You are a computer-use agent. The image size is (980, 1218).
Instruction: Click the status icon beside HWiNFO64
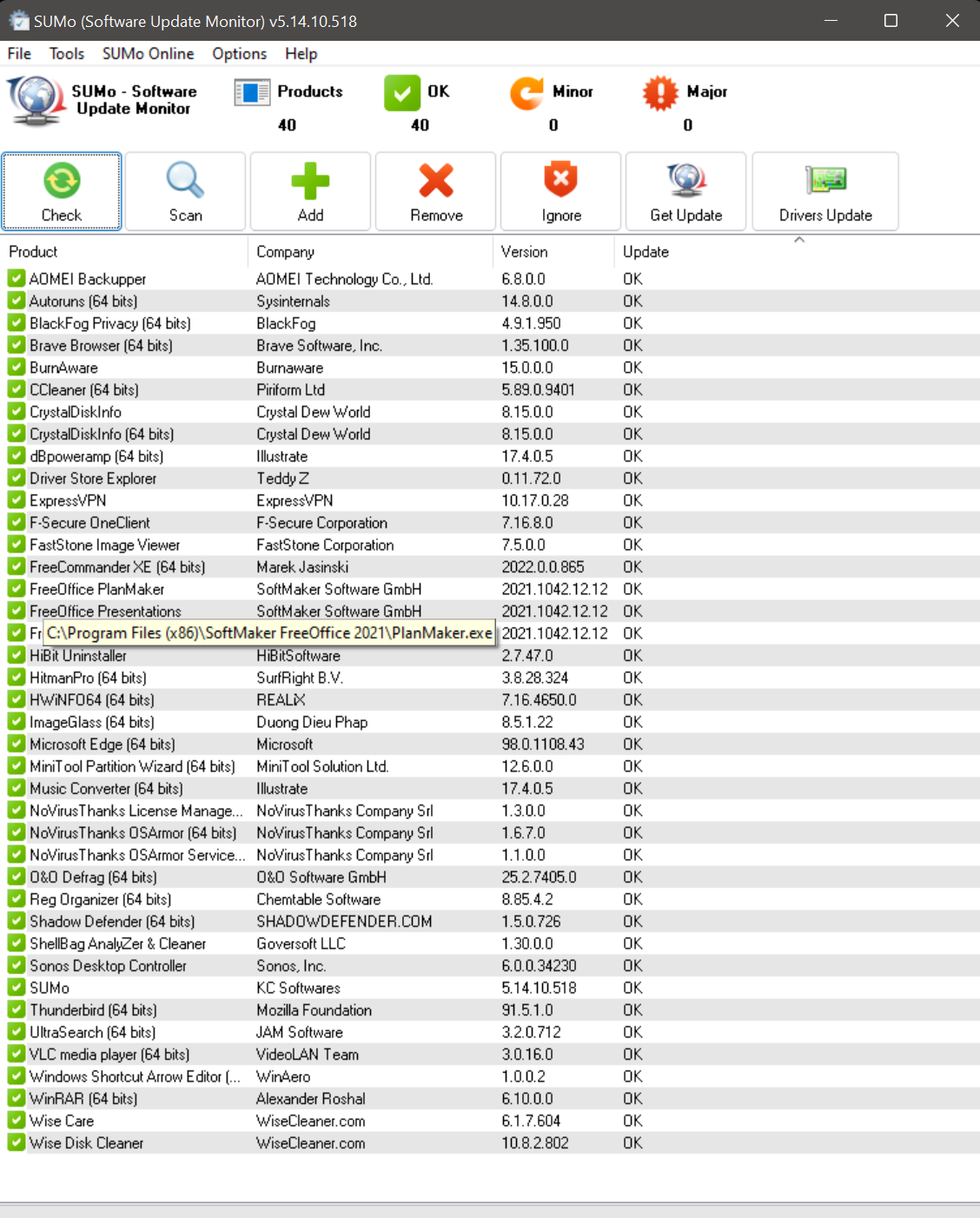(x=17, y=700)
